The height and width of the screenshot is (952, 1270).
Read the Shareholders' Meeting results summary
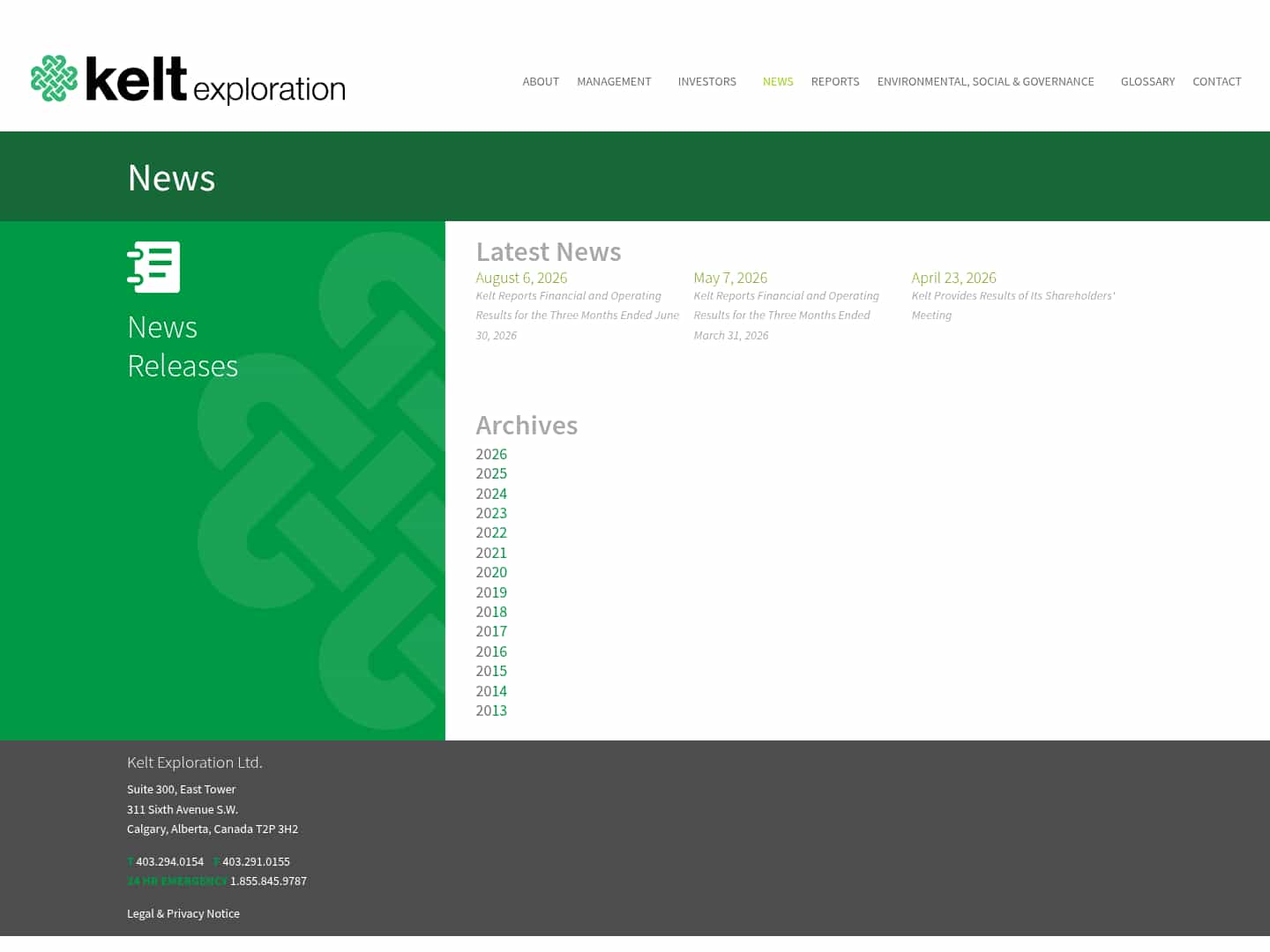(1013, 305)
